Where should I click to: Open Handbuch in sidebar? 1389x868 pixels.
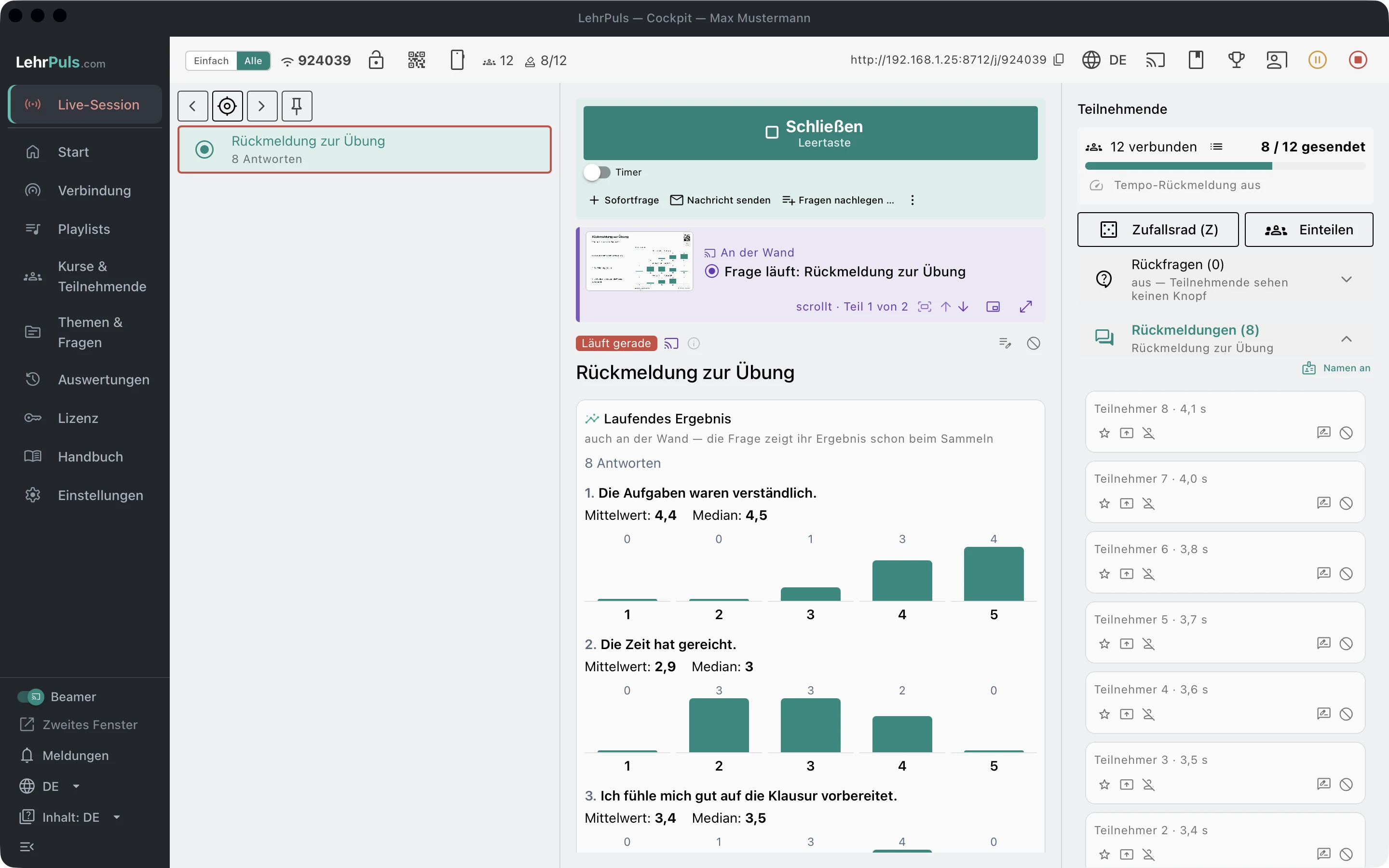click(85, 456)
